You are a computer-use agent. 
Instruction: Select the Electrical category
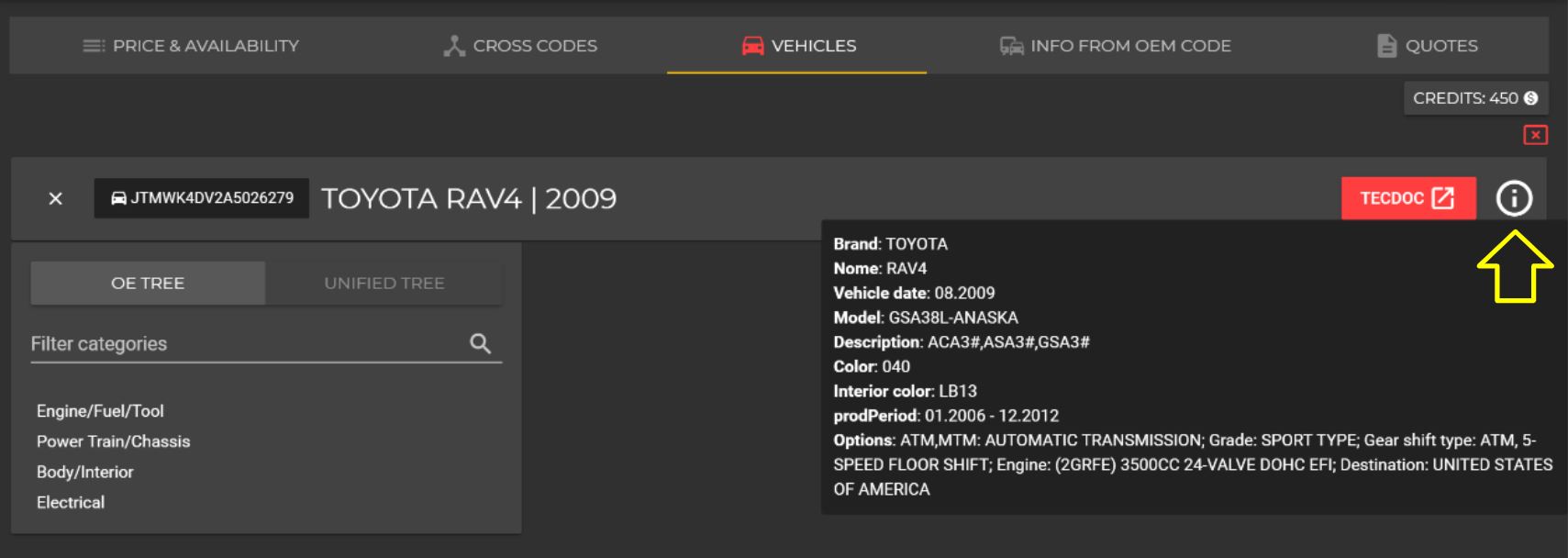(x=71, y=502)
